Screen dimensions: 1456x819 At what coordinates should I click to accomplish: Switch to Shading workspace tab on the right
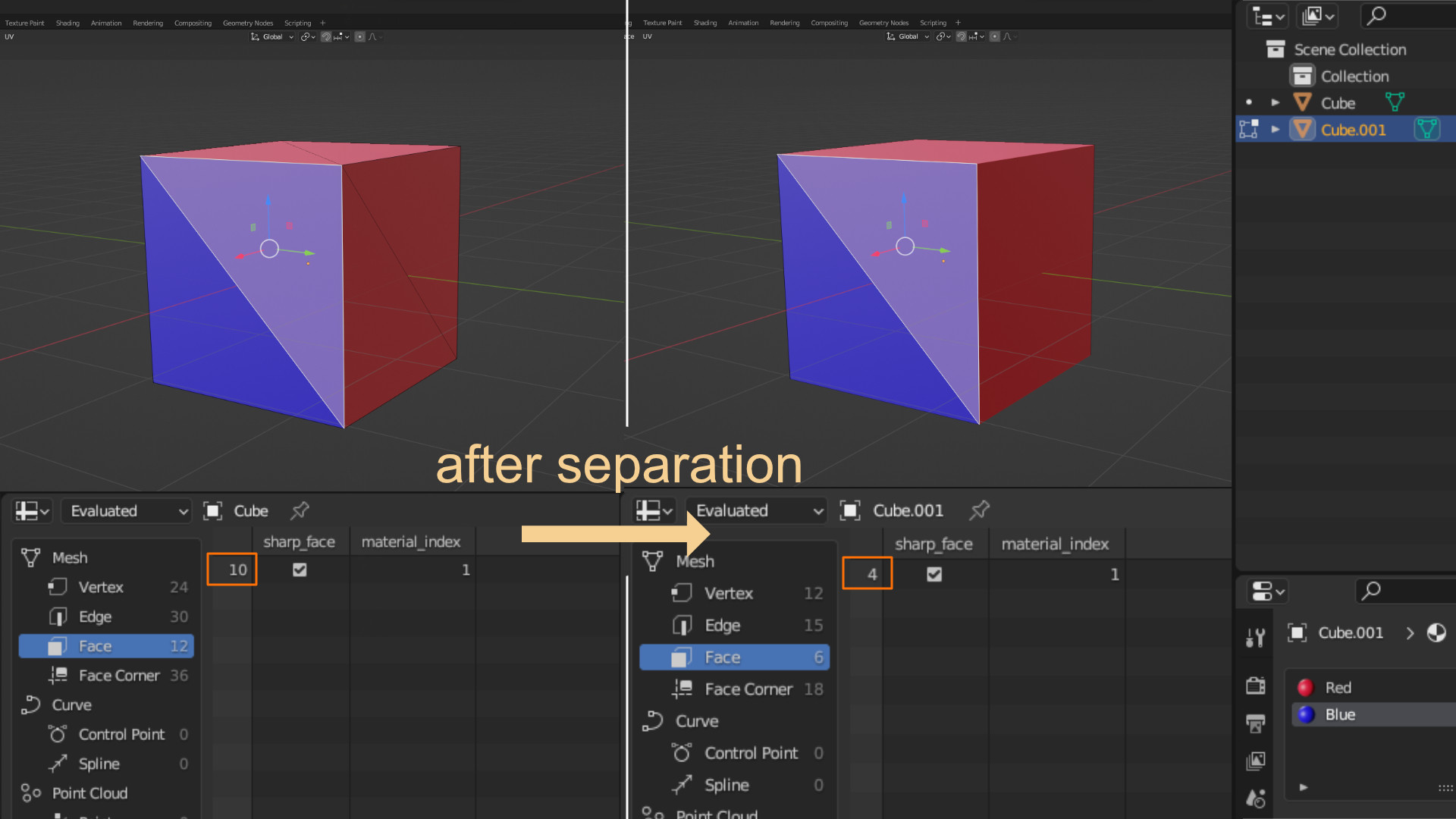click(x=704, y=23)
